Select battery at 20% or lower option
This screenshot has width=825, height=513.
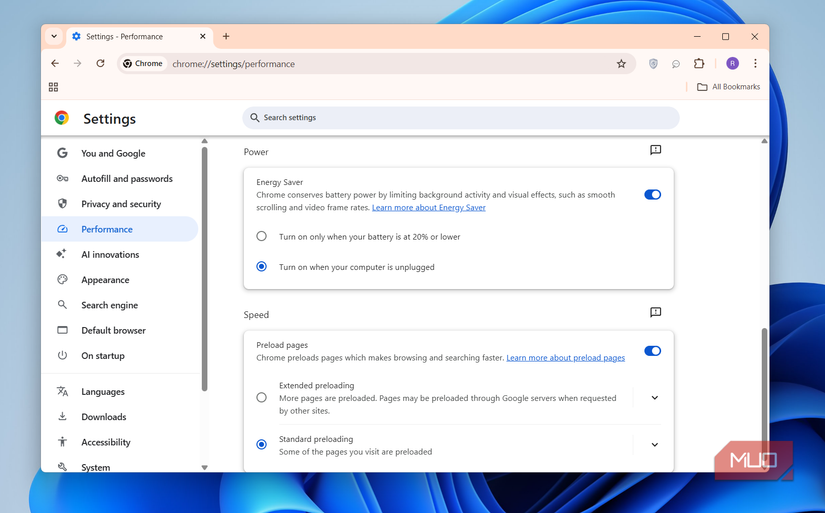pyautogui.click(x=261, y=236)
